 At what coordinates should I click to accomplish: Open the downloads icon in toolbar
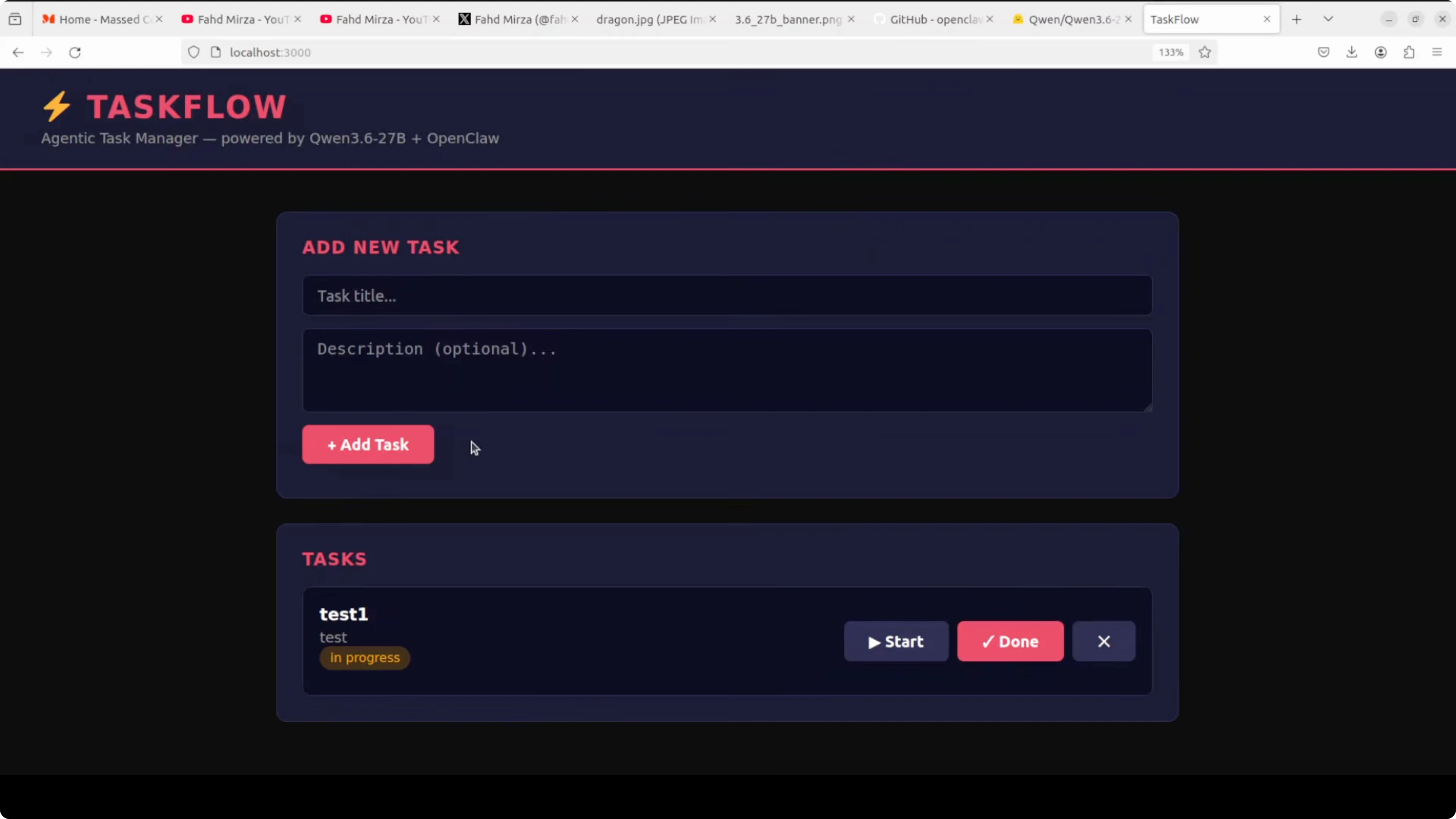click(1352, 53)
